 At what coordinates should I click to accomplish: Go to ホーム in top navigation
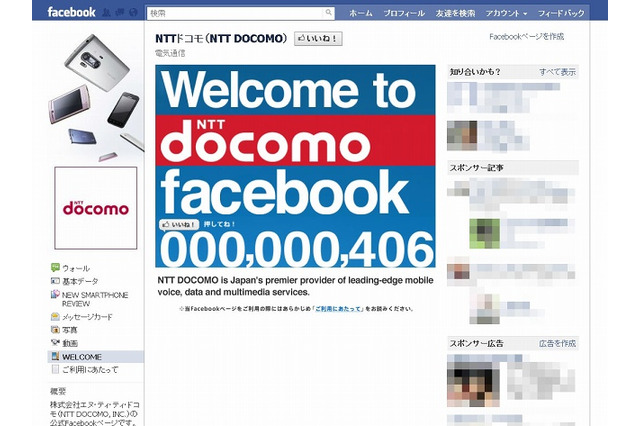(361, 13)
